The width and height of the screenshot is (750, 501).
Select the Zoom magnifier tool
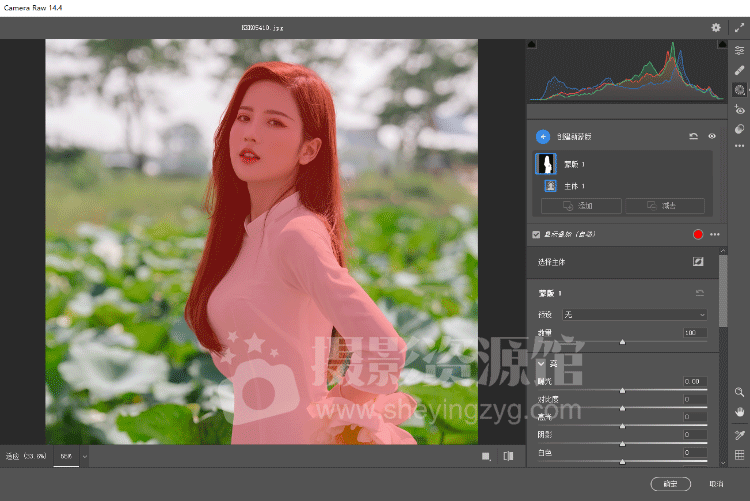point(739,392)
